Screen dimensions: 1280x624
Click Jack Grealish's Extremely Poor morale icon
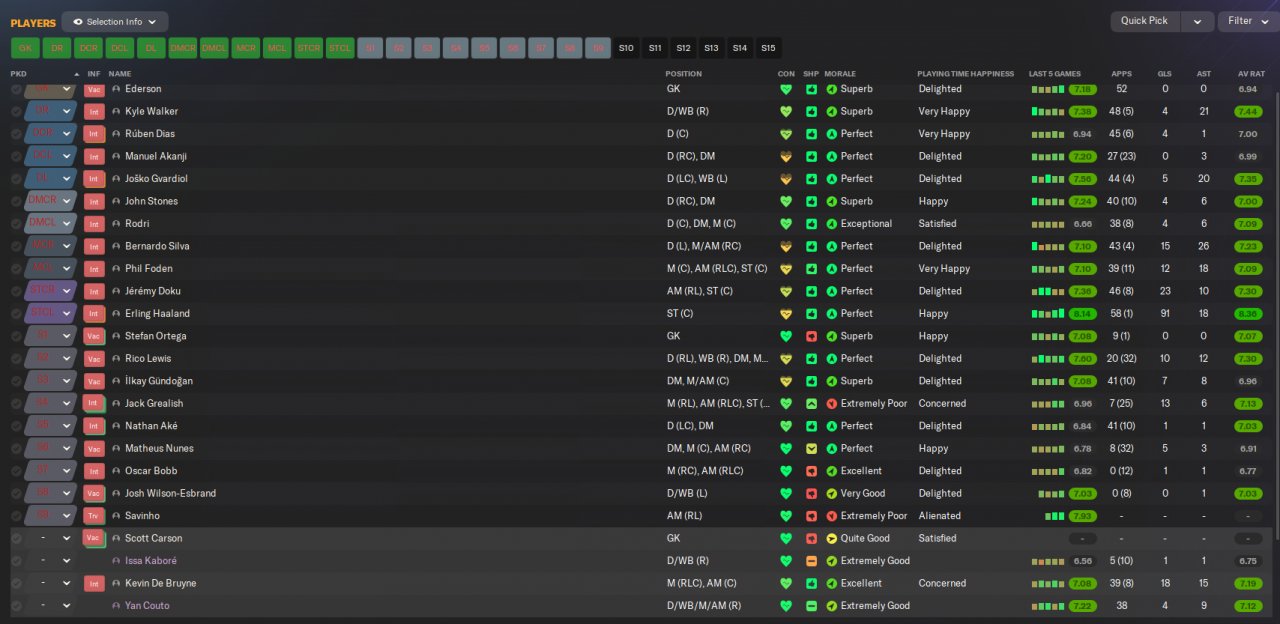(832, 404)
